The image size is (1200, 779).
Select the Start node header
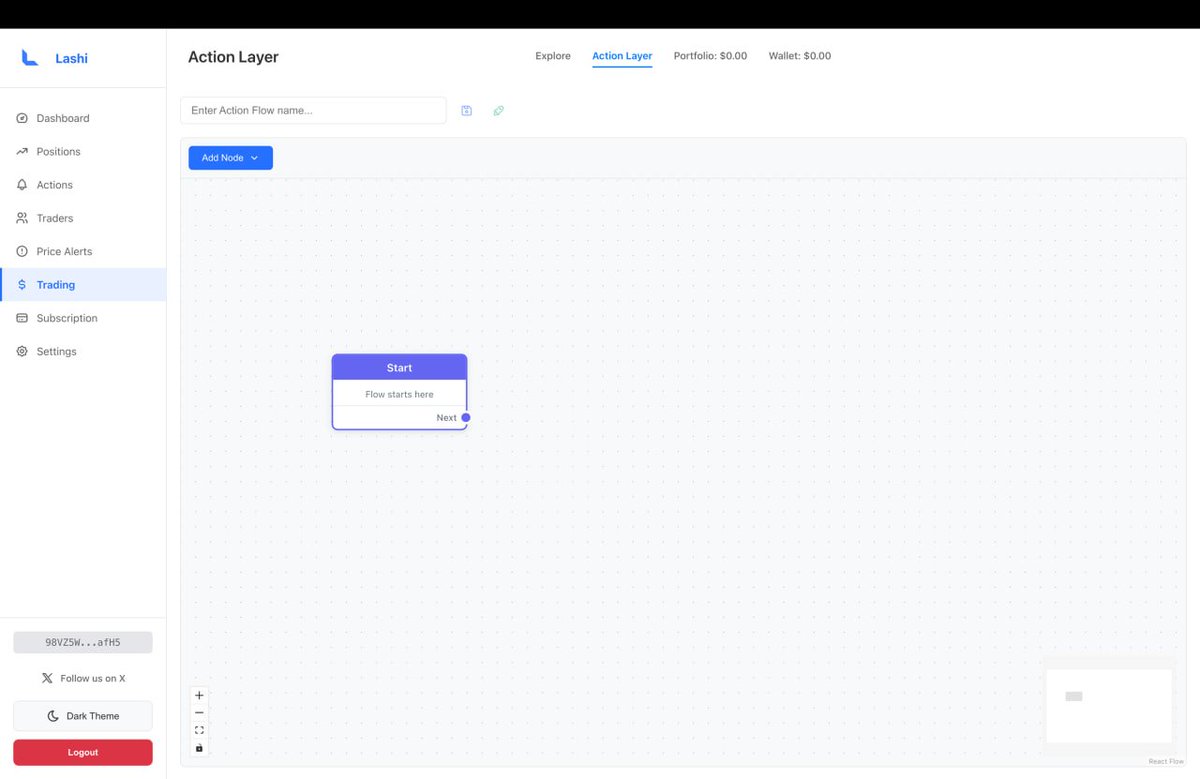coord(399,368)
